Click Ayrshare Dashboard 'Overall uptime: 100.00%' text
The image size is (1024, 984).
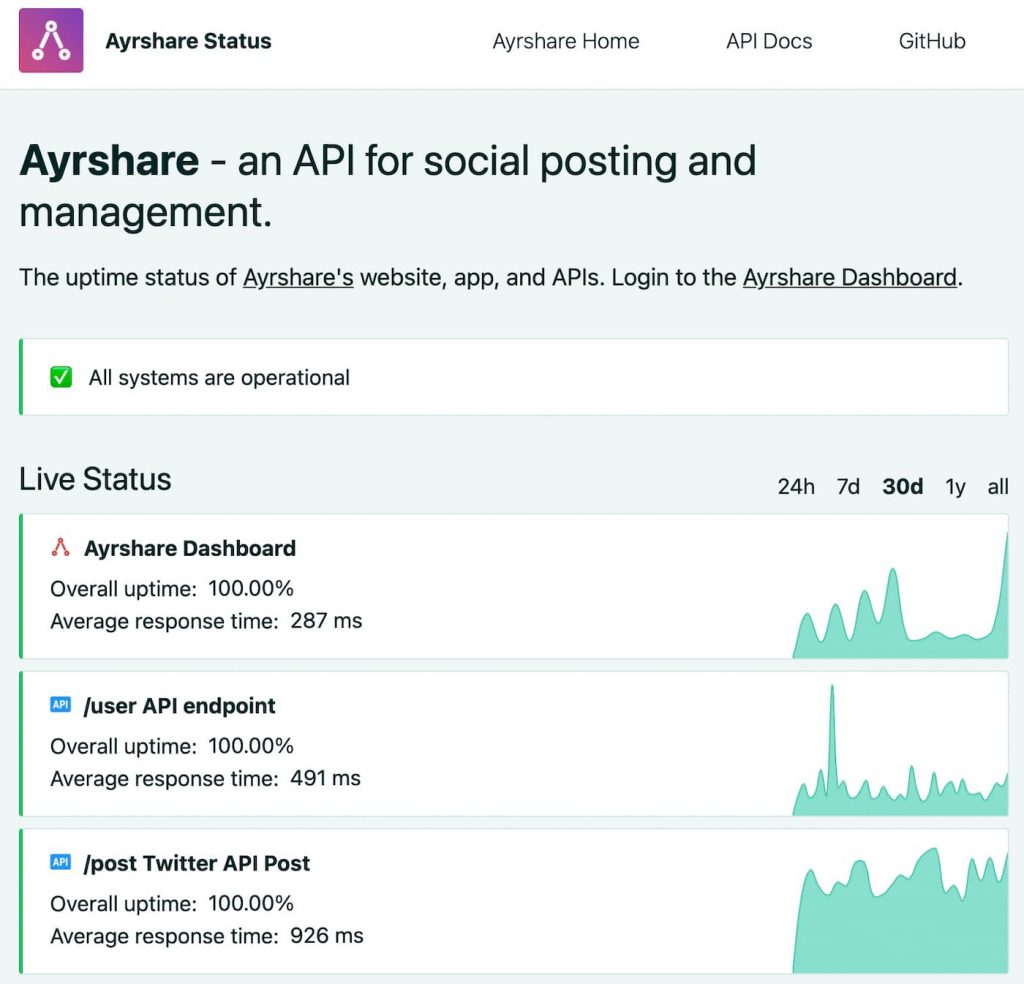(x=172, y=588)
